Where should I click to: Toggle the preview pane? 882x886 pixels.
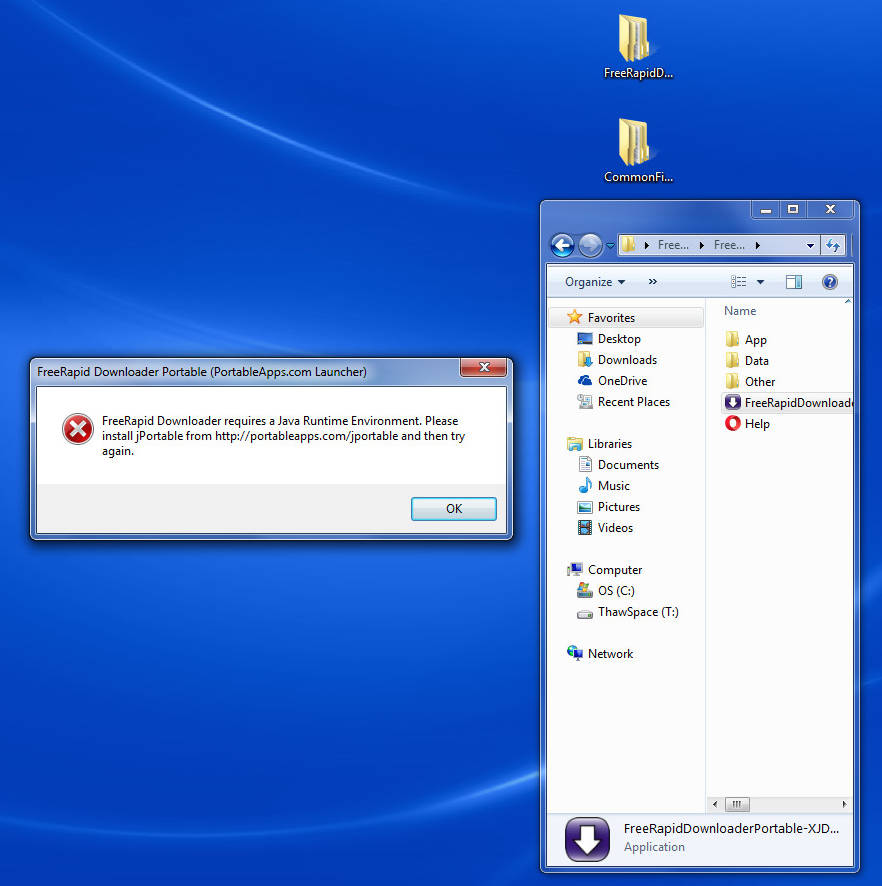(794, 282)
